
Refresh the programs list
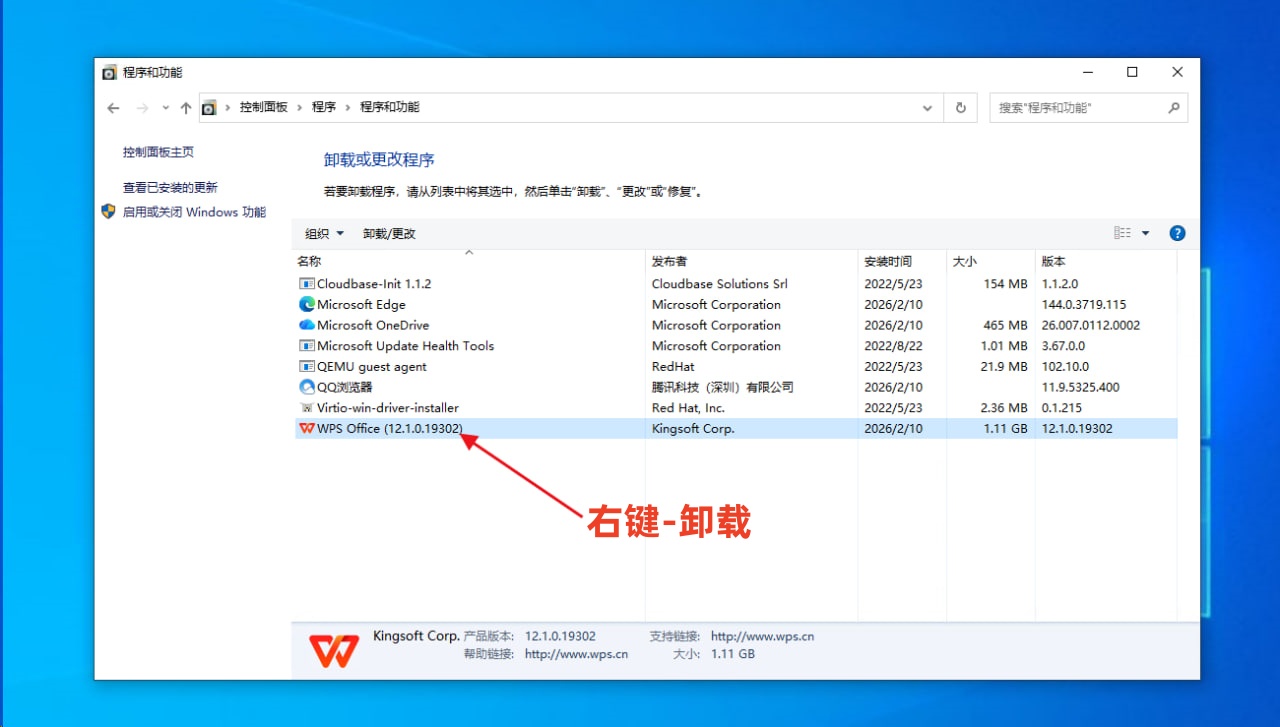[x=961, y=108]
